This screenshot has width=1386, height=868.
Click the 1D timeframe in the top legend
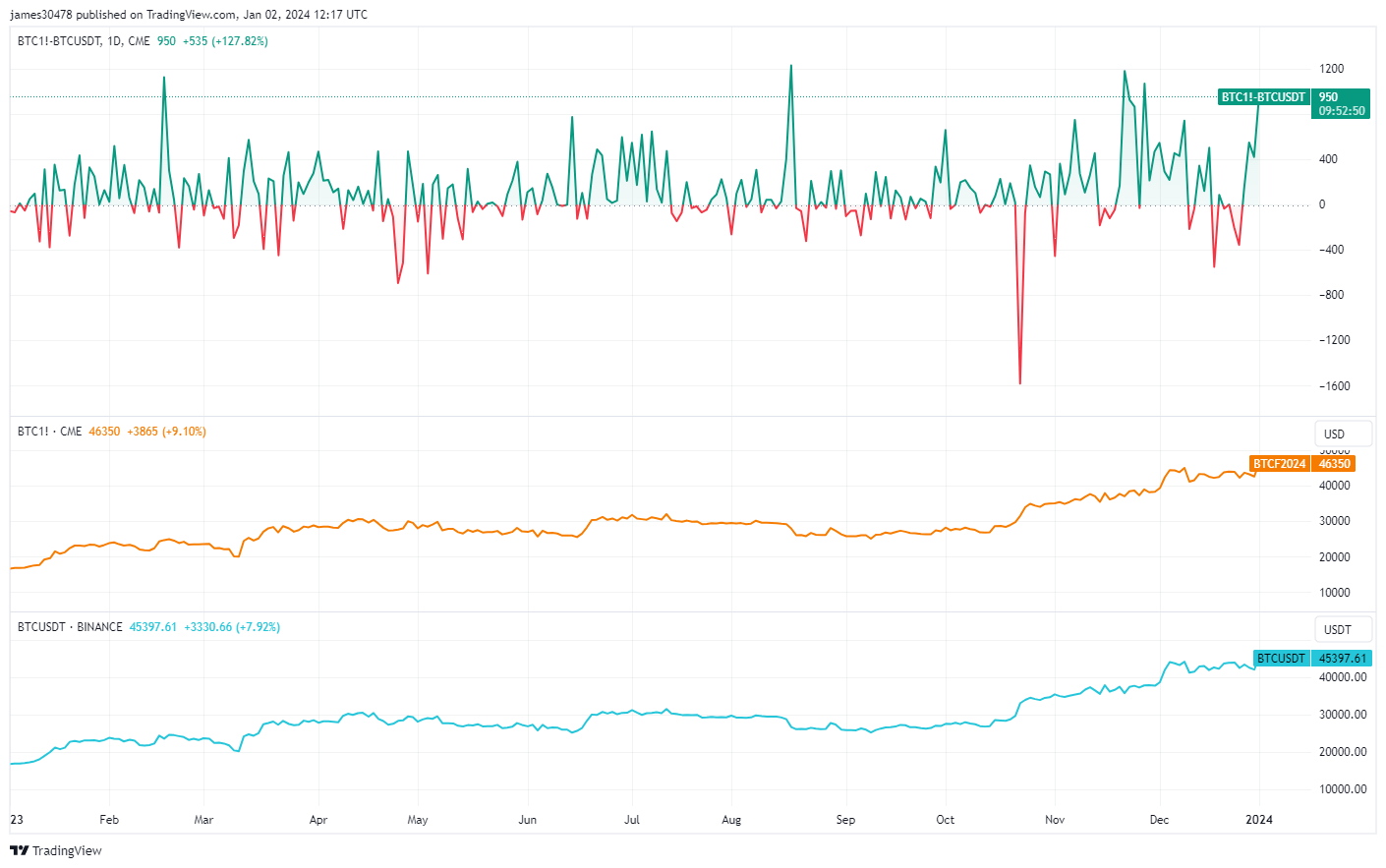pyautogui.click(x=112, y=42)
